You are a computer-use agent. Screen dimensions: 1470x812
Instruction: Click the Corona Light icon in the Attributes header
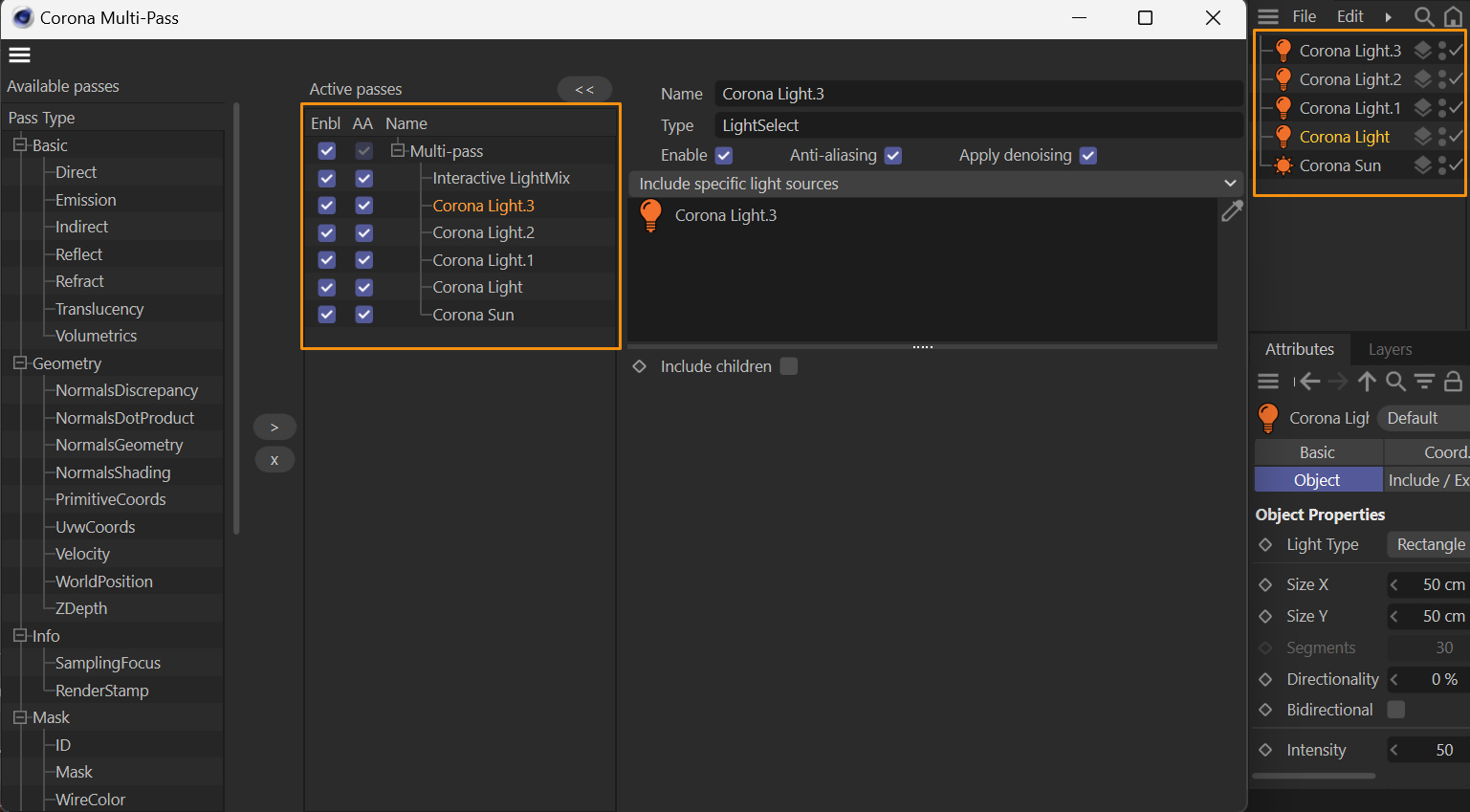[x=1268, y=418]
